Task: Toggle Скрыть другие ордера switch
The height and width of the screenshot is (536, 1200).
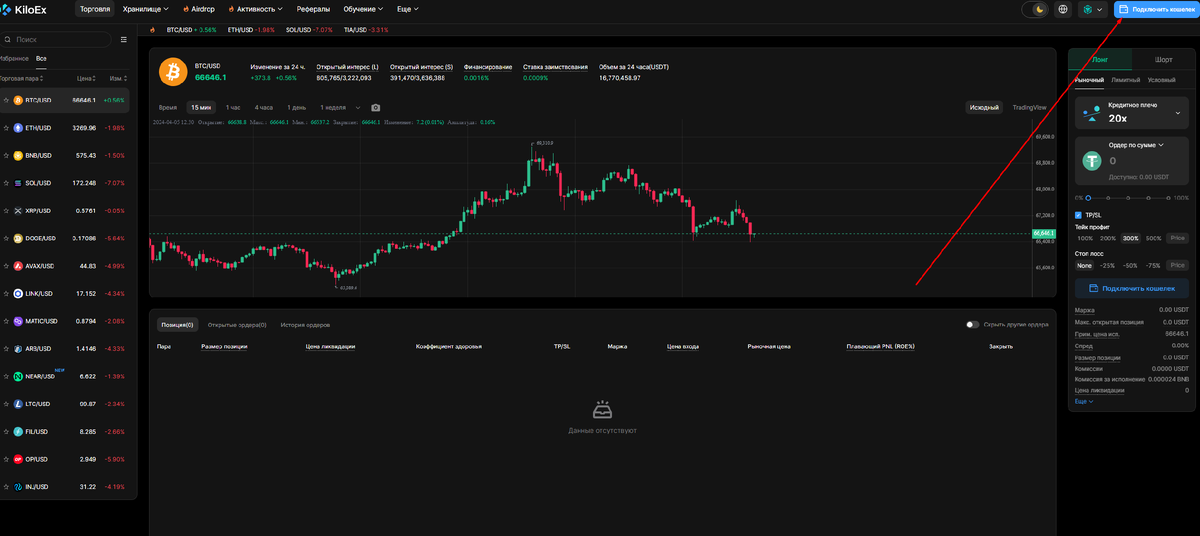Action: [972, 324]
